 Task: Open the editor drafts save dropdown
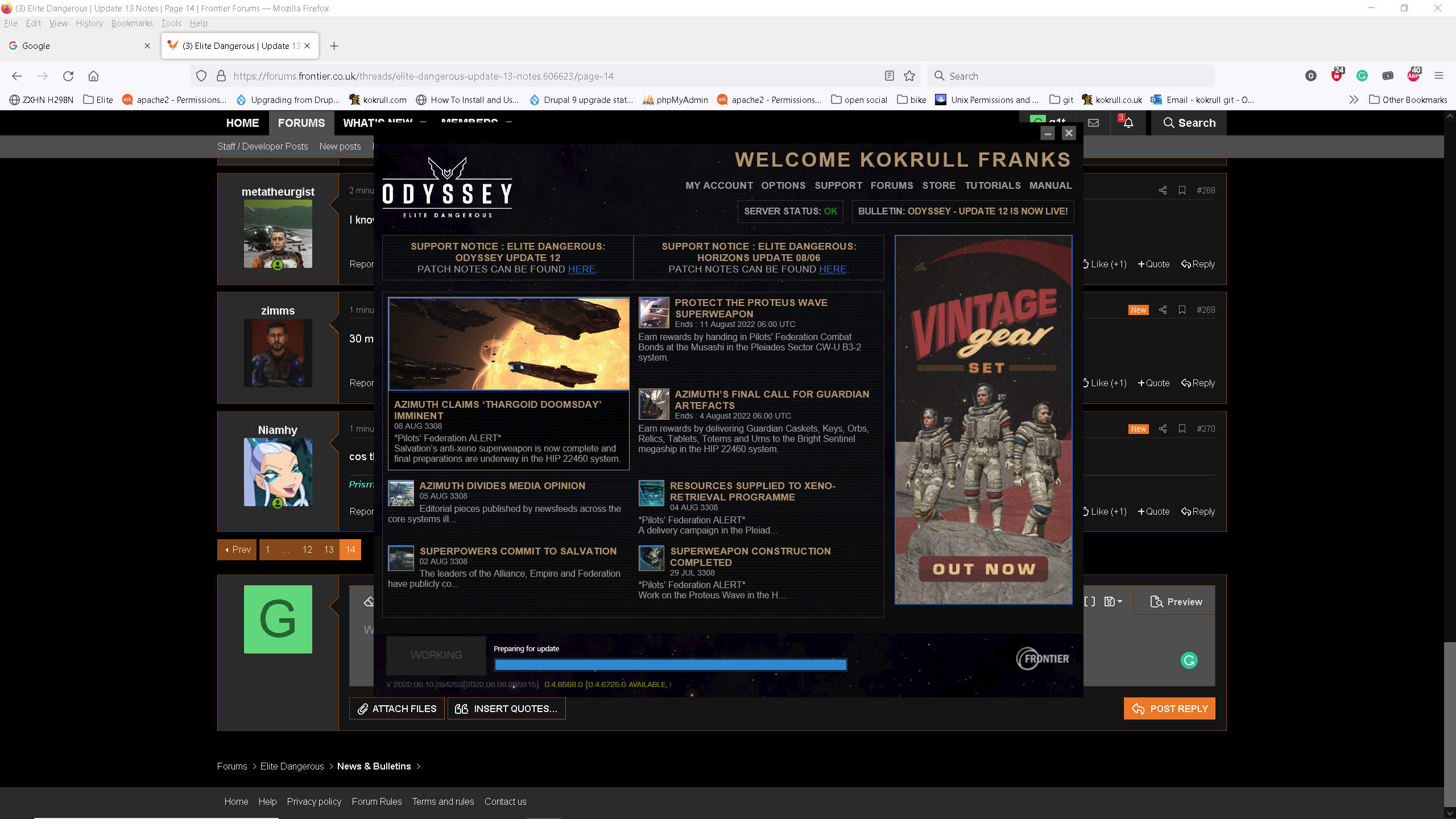1113,602
